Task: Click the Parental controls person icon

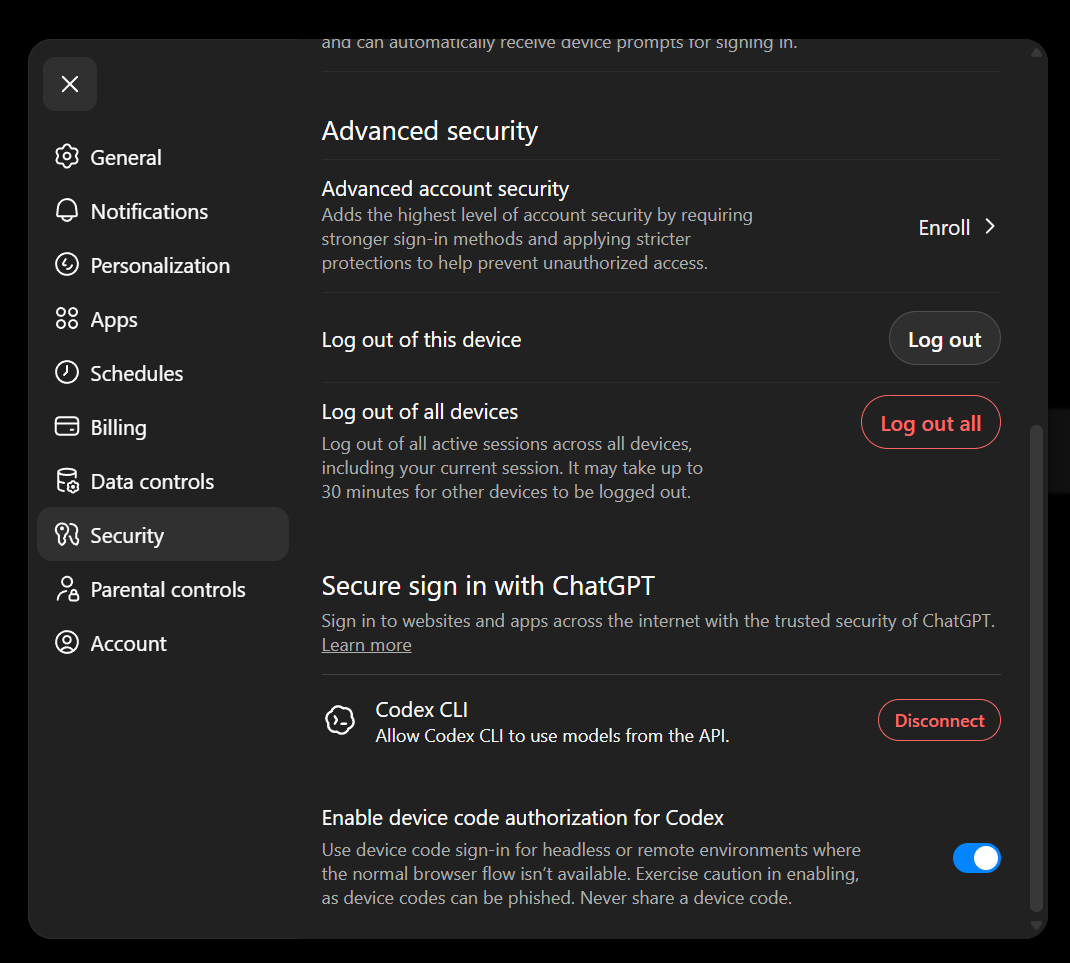Action: tap(67, 589)
